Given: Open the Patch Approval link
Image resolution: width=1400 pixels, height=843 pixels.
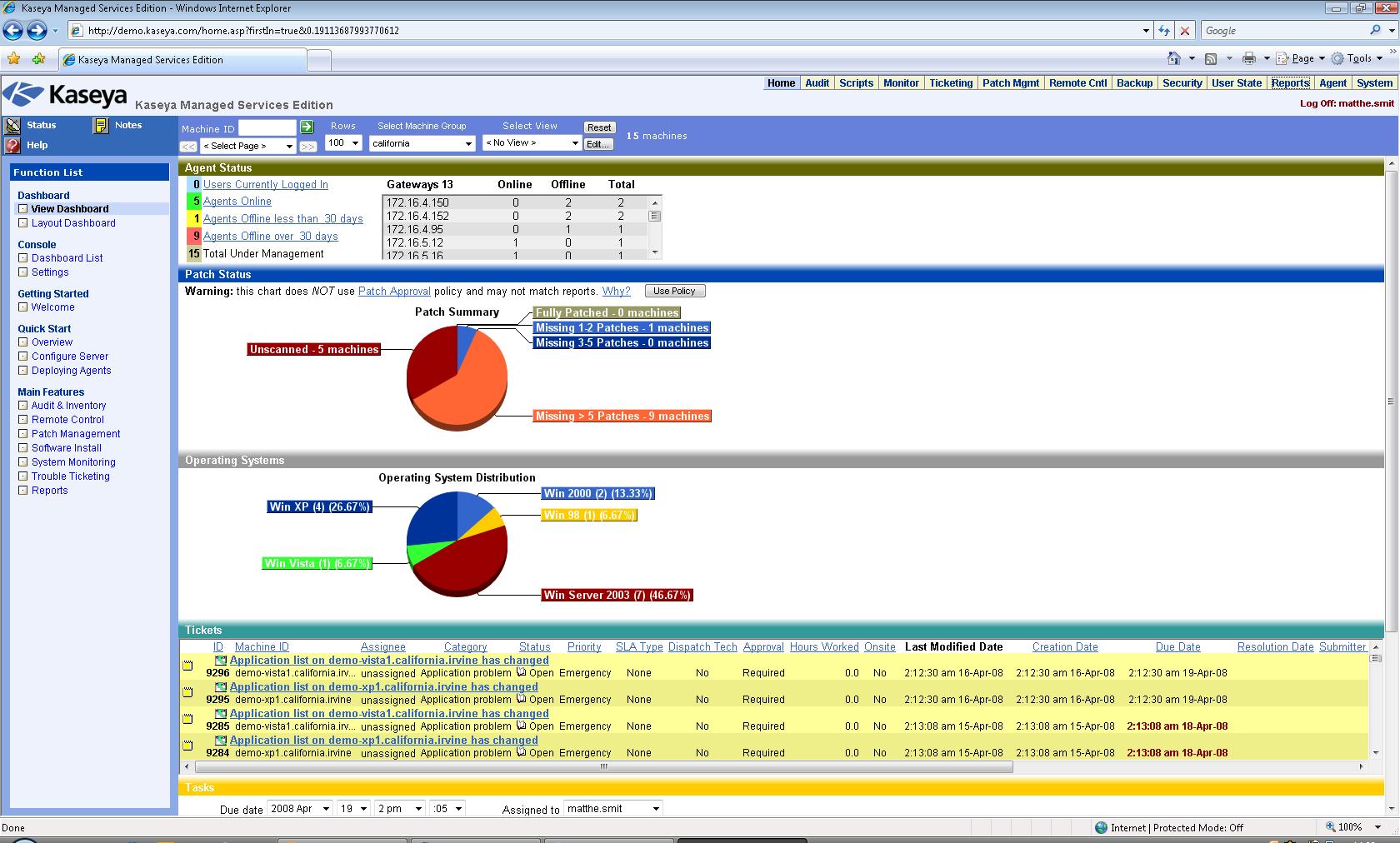Looking at the screenshot, I should pos(394,292).
